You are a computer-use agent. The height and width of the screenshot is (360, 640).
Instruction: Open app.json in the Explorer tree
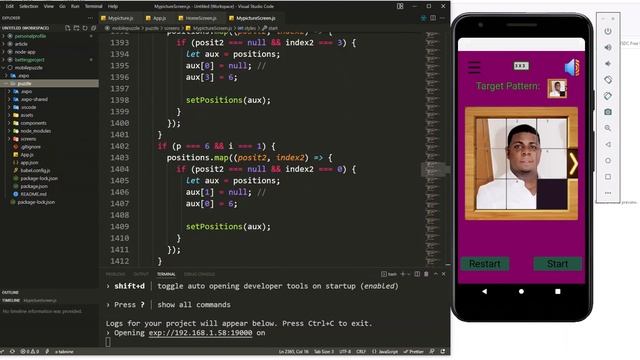pyautogui.click(x=29, y=162)
